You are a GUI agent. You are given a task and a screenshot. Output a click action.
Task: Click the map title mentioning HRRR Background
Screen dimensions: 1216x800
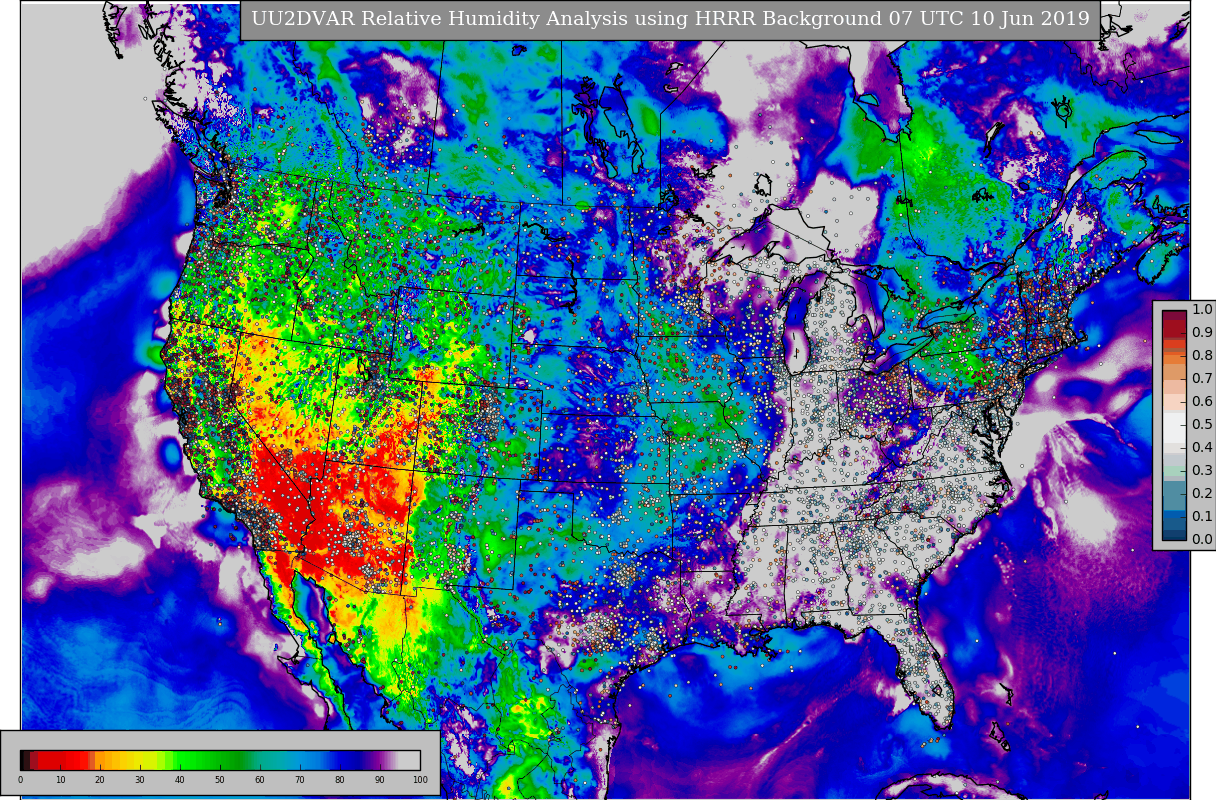(x=670, y=19)
